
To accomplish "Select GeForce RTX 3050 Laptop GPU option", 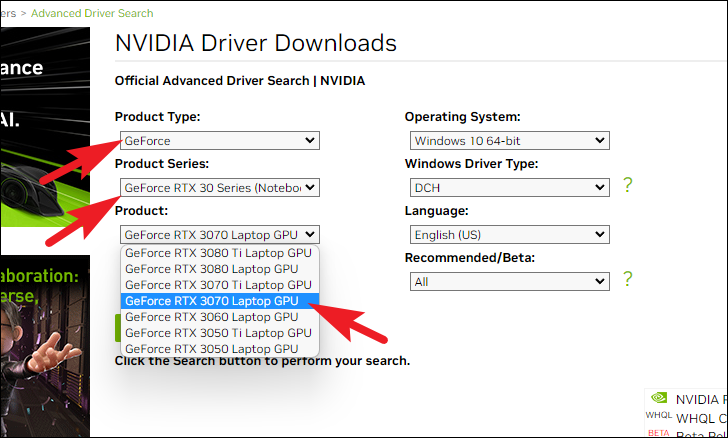I will click(x=220, y=349).
